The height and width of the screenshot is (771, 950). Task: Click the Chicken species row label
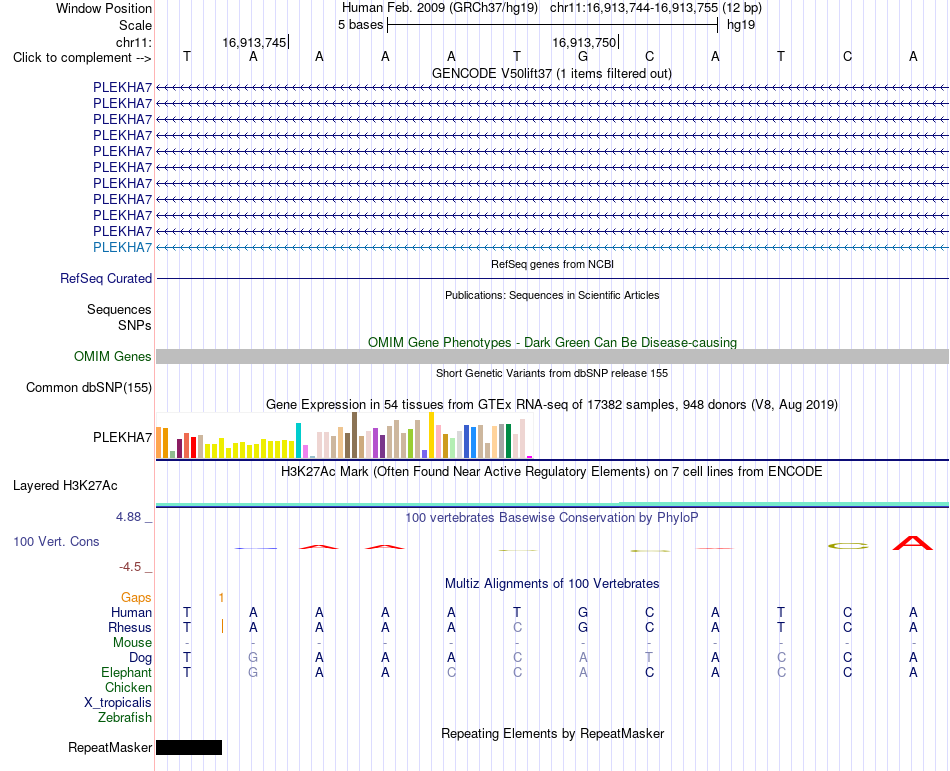click(128, 688)
